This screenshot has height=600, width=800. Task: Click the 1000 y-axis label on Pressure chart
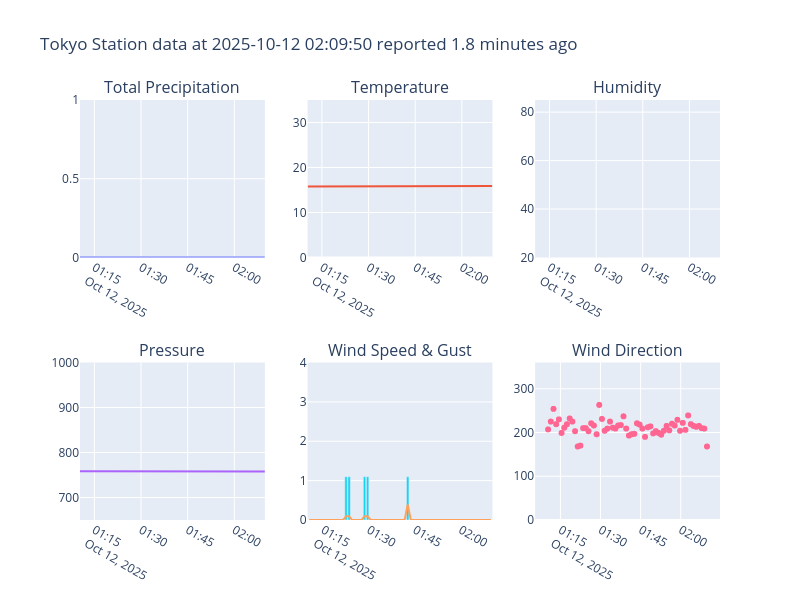[65, 362]
